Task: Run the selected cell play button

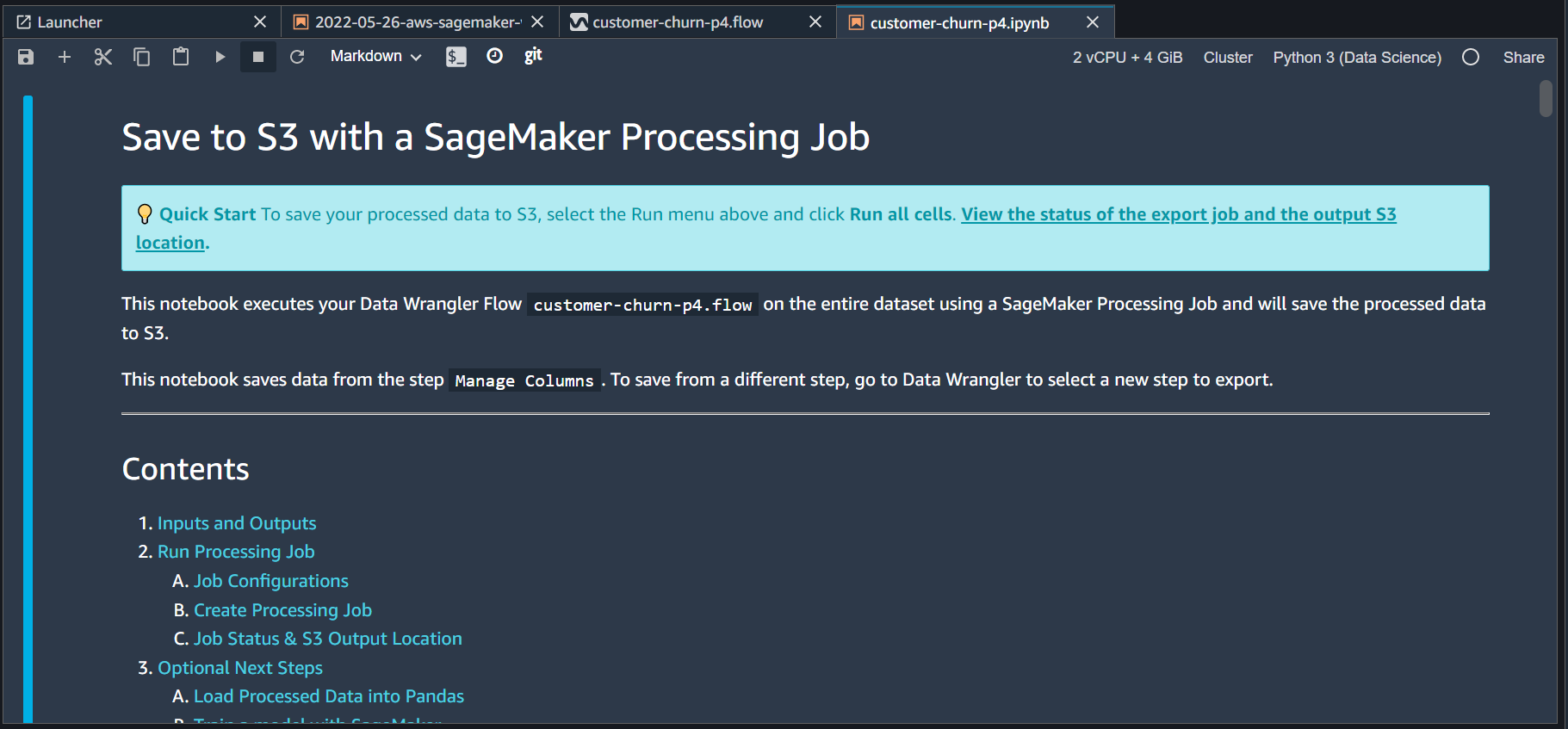Action: [x=220, y=57]
